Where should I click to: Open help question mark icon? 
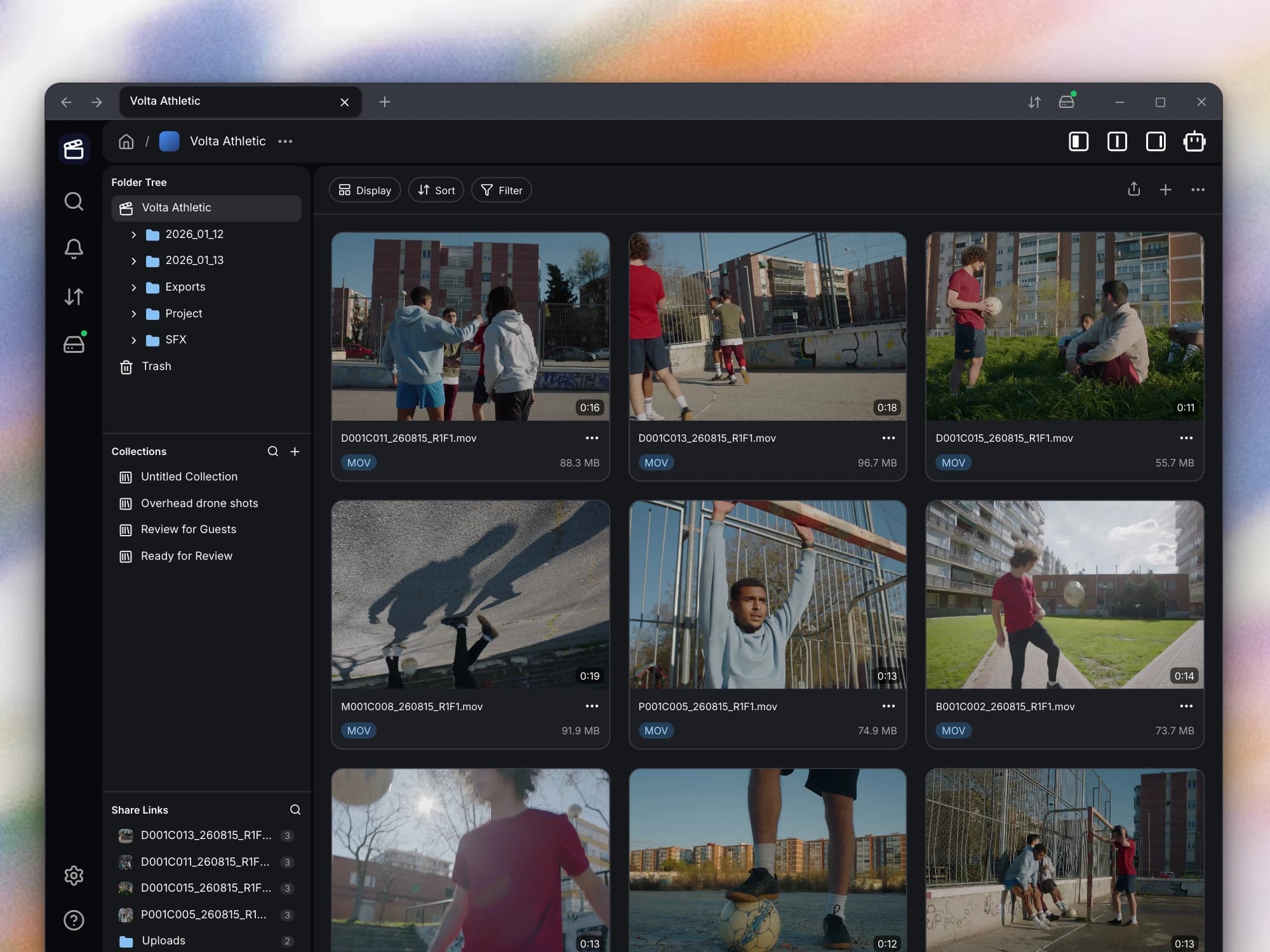pos(74,920)
